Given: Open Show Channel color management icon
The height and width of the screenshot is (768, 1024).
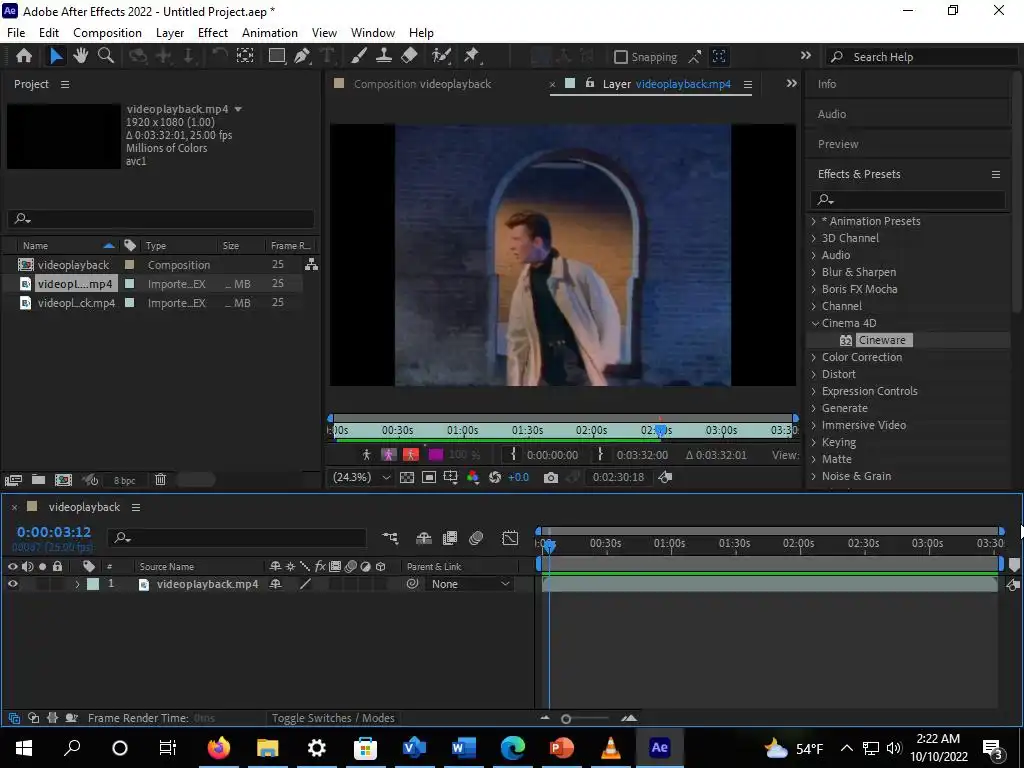Looking at the screenshot, I should point(473,477).
